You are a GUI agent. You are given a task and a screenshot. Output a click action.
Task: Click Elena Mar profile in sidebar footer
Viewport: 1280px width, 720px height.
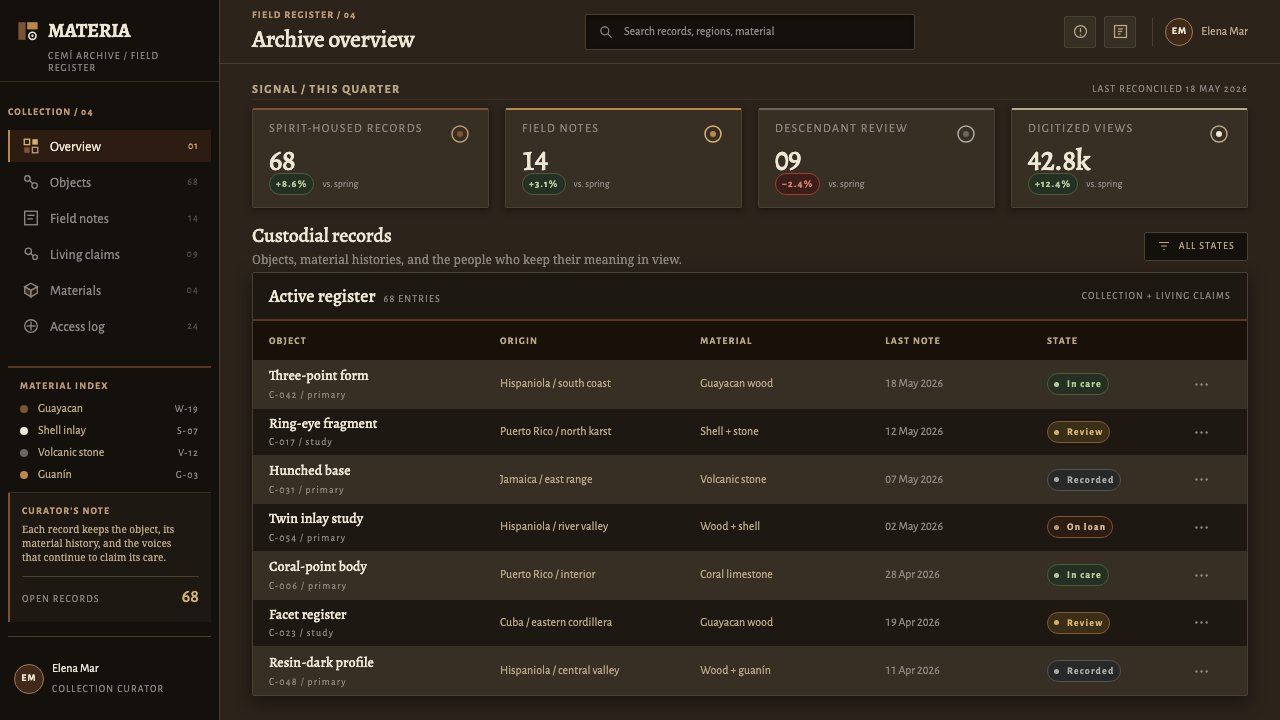110,679
